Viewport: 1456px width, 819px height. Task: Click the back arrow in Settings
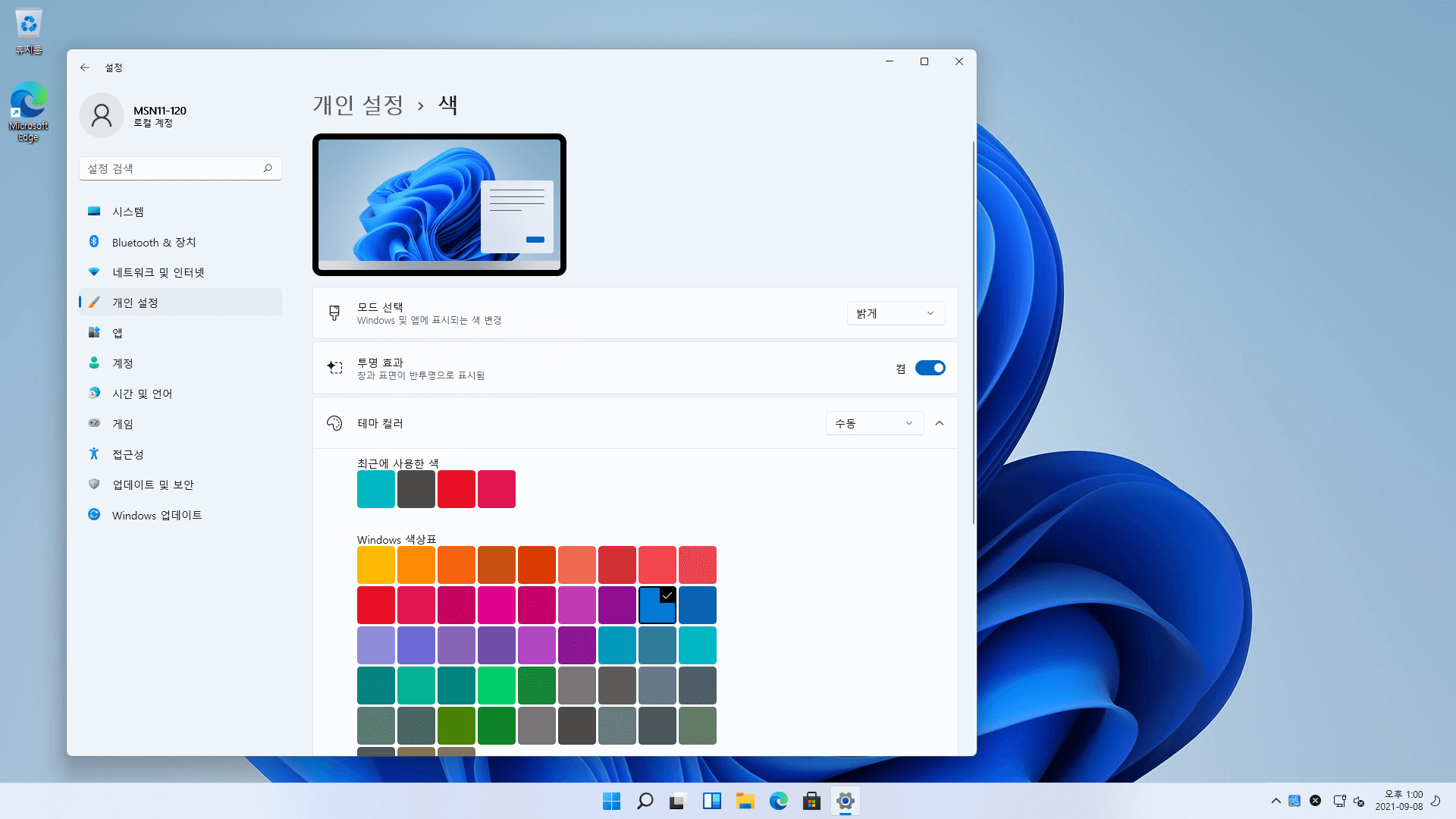(x=85, y=67)
